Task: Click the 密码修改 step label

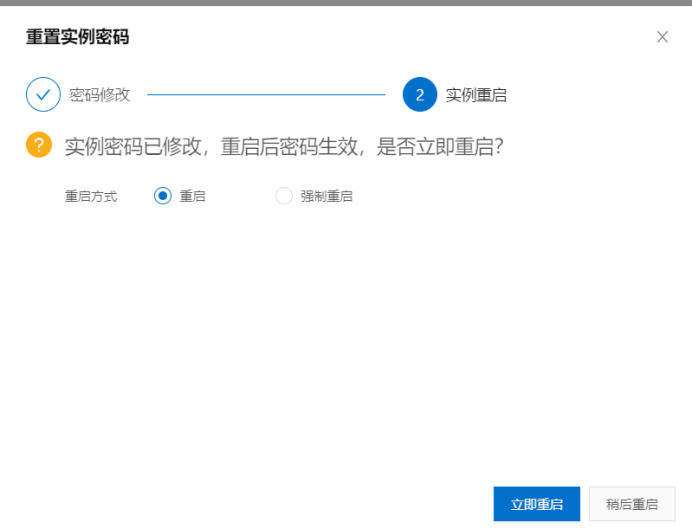Action: pos(100,95)
